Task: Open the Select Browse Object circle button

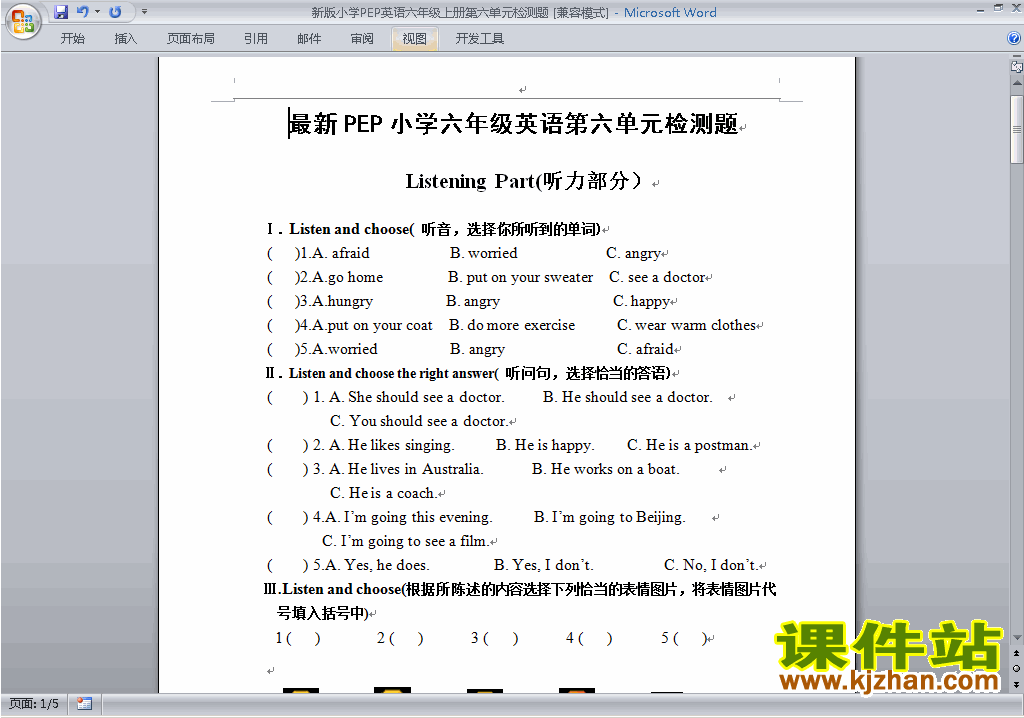Action: pos(1016,668)
